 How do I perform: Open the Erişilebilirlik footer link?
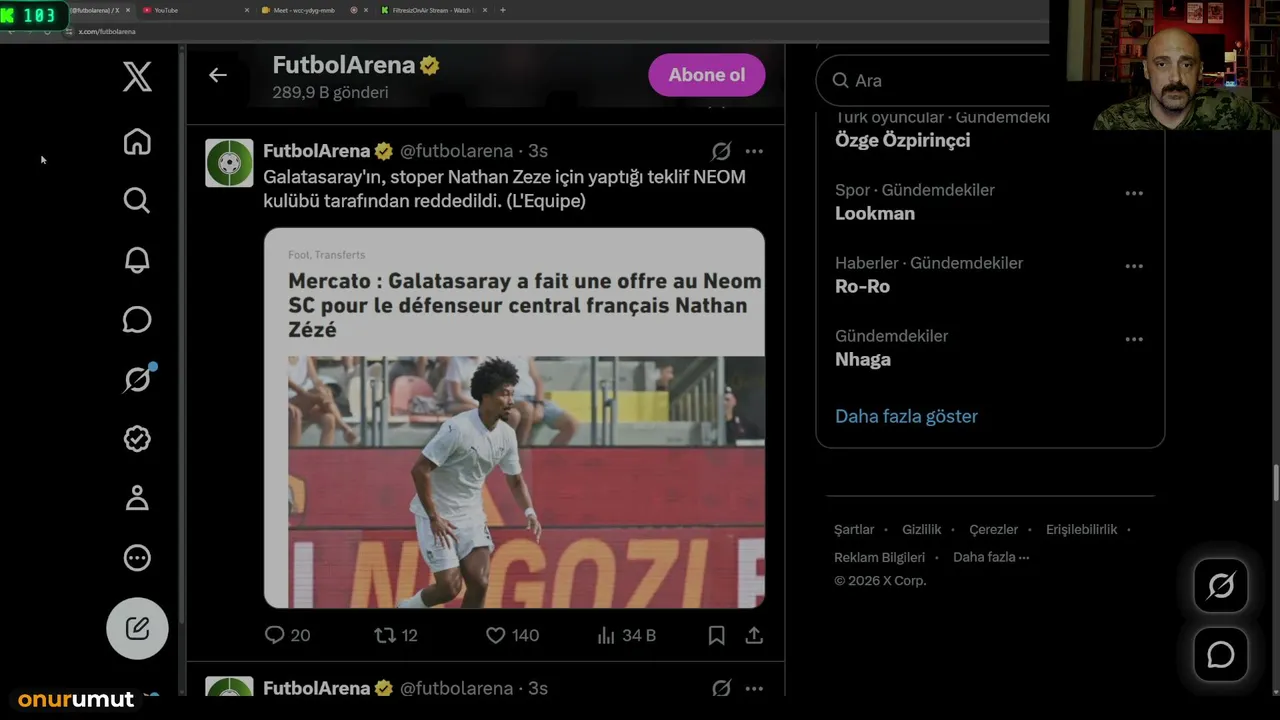1082,529
